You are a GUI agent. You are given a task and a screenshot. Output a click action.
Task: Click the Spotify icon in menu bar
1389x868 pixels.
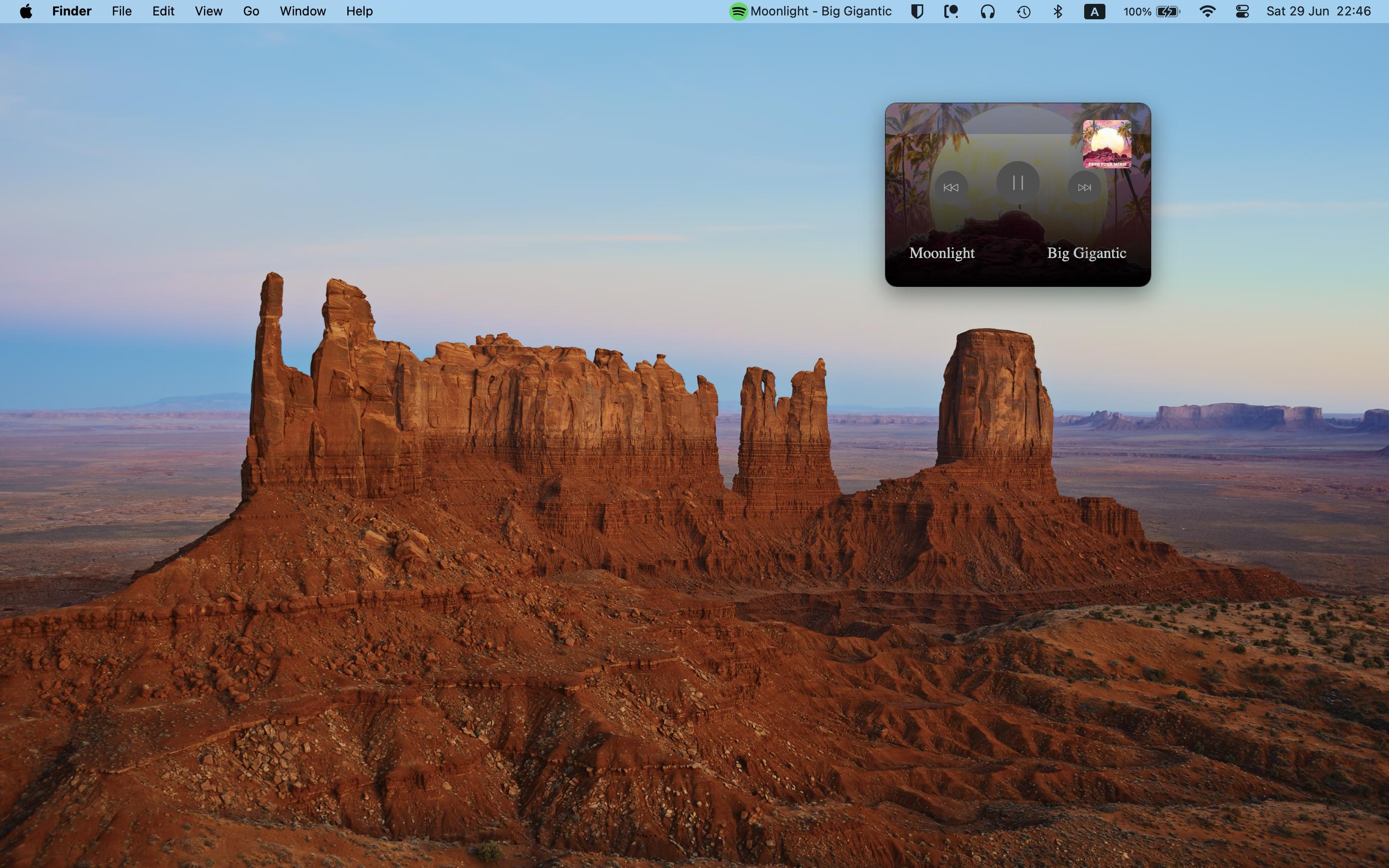pyautogui.click(x=738, y=12)
